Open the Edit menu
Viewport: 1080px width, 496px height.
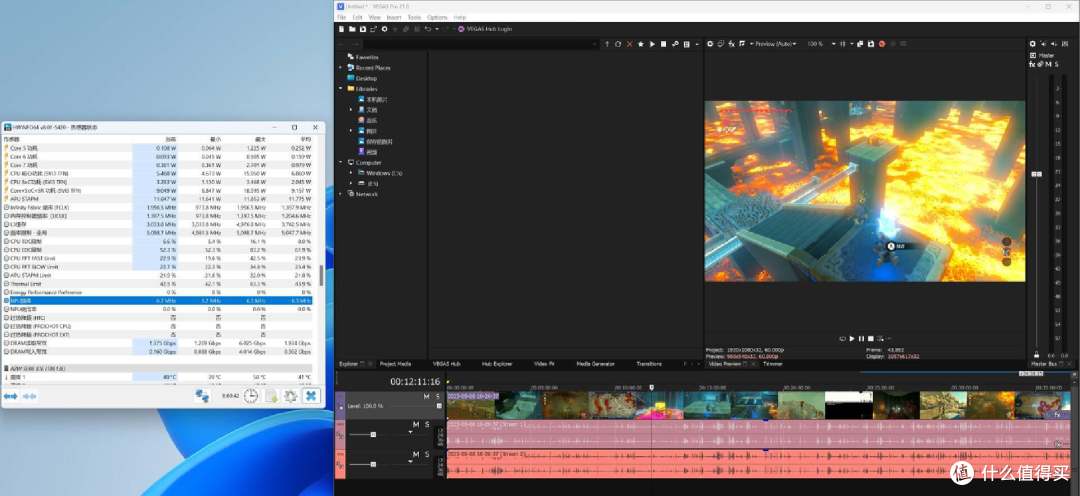[x=357, y=17]
